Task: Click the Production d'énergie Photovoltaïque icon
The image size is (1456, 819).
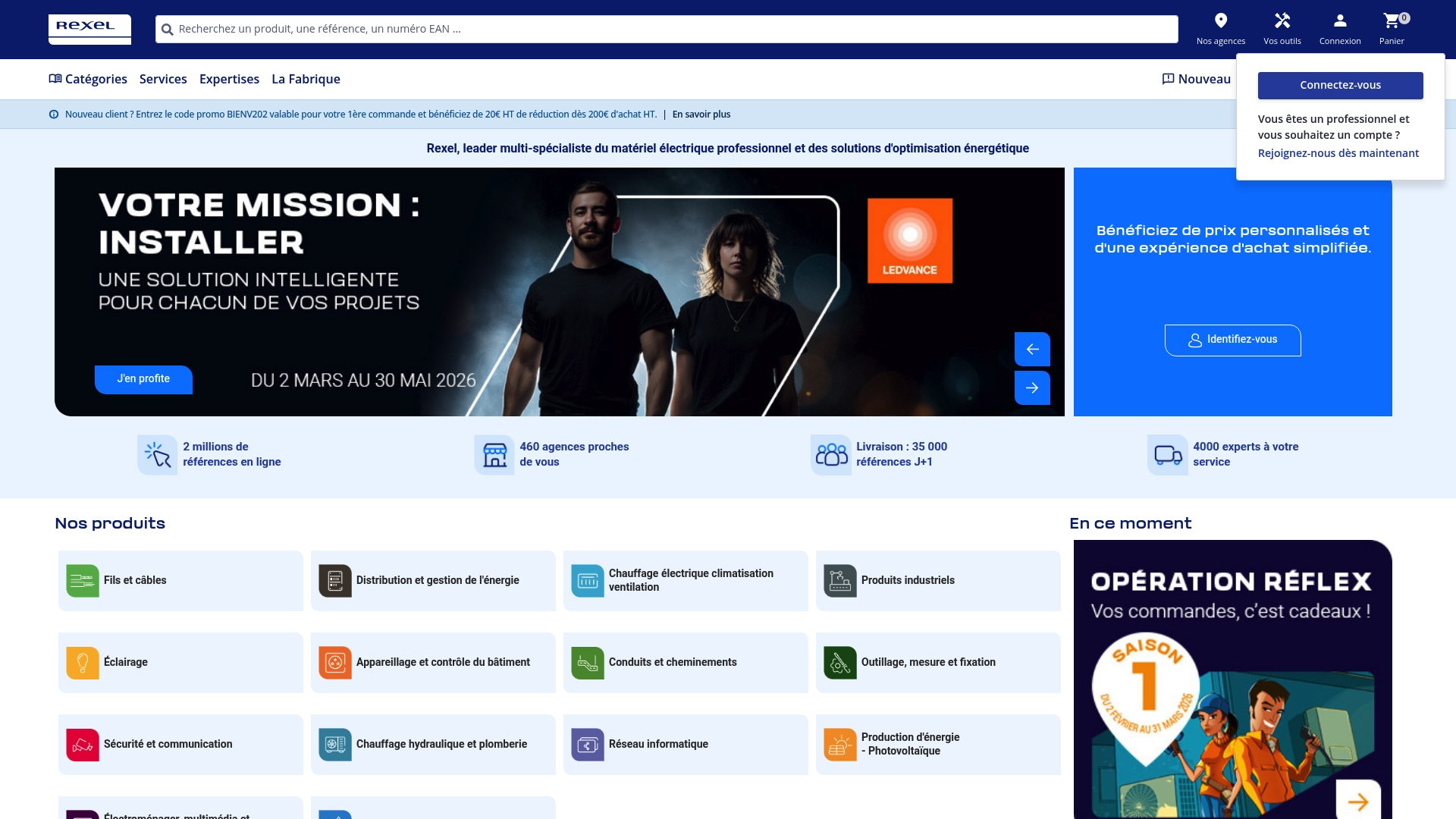Action: (840, 745)
